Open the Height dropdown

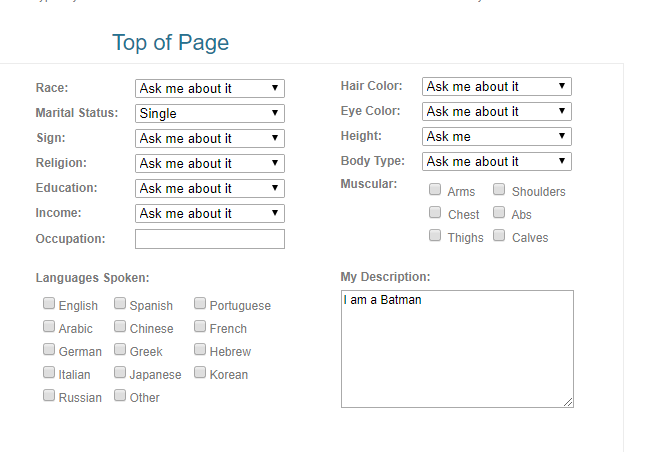pos(496,136)
